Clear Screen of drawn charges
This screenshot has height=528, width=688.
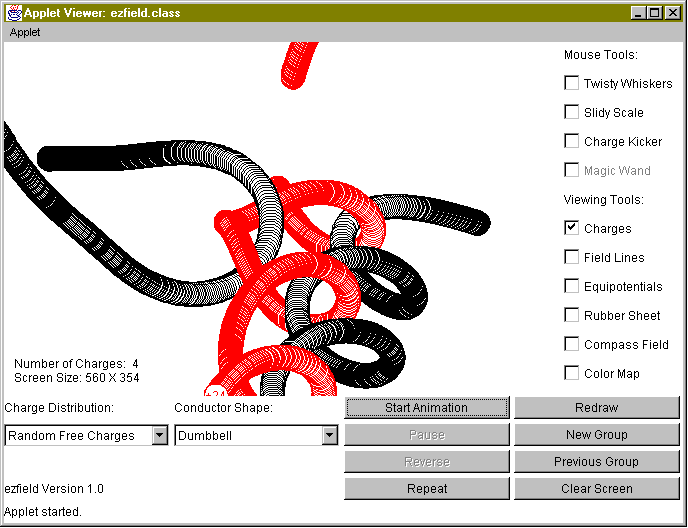coord(596,488)
